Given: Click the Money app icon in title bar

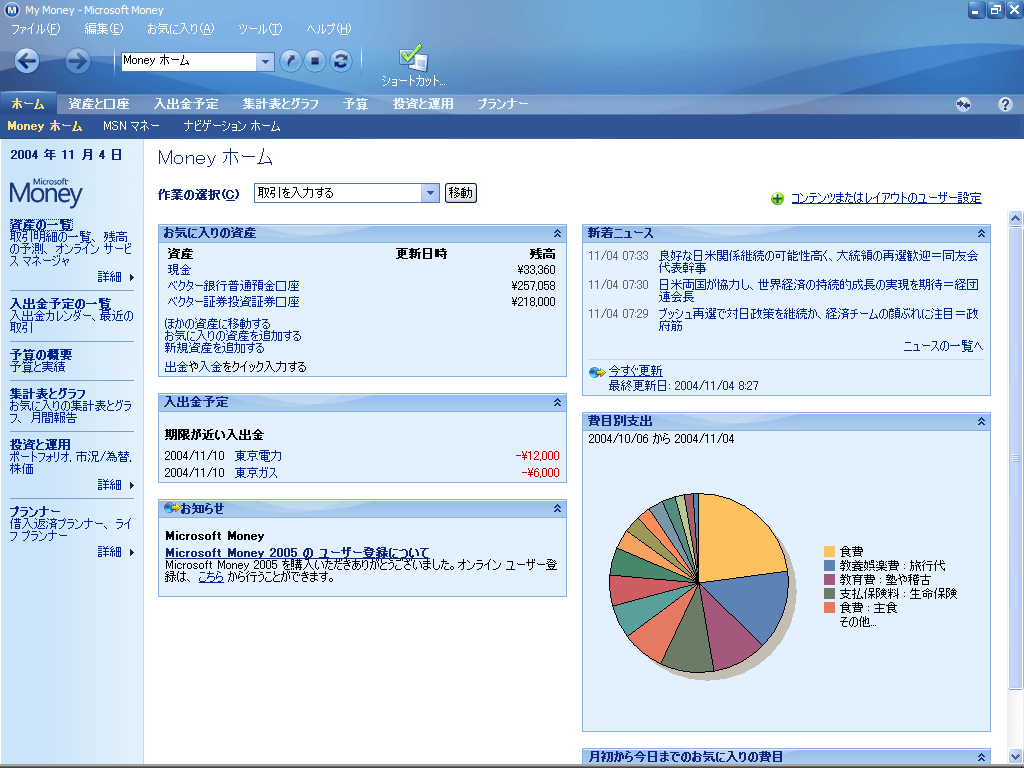Looking at the screenshot, I should tap(12, 10).
